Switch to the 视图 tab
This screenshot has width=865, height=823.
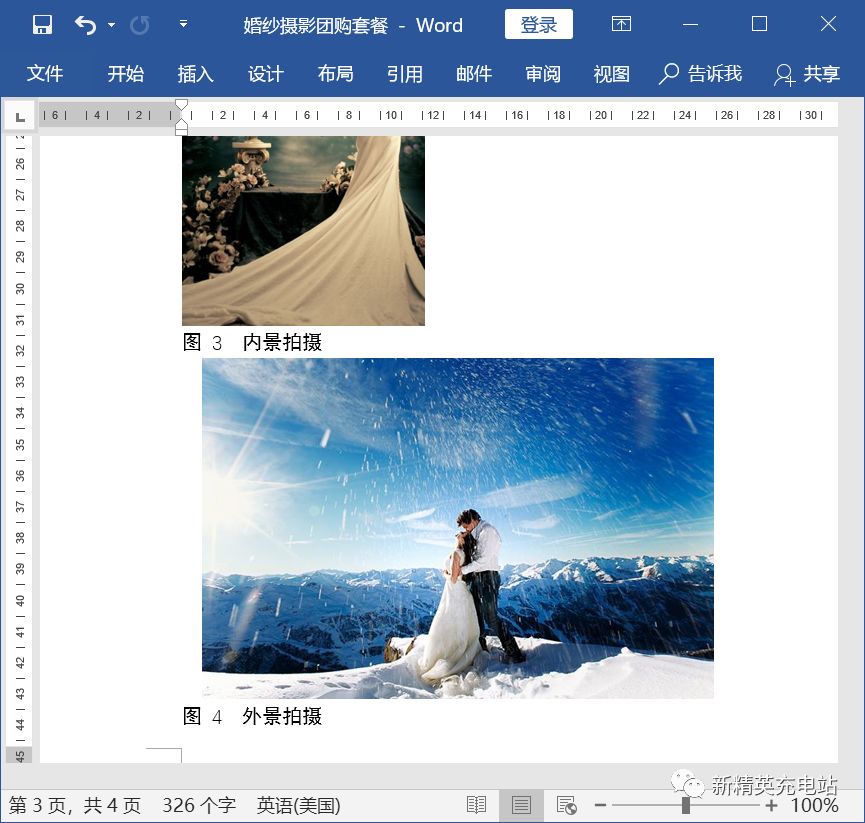[612, 73]
